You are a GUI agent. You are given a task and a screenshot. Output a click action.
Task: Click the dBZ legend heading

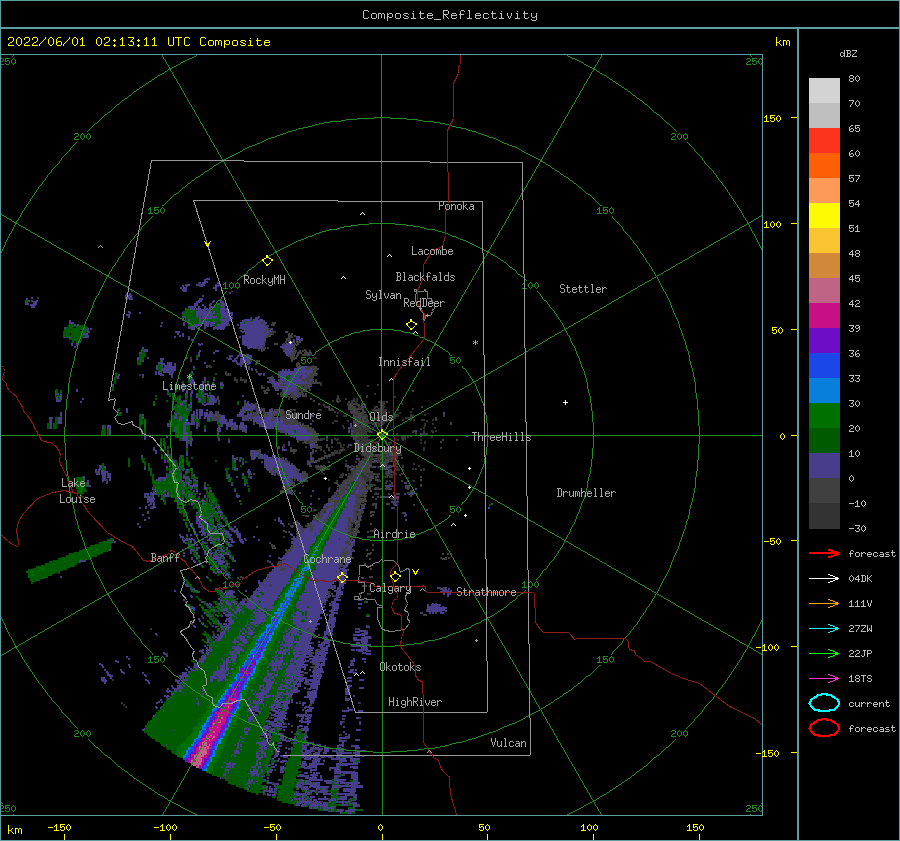coord(848,53)
